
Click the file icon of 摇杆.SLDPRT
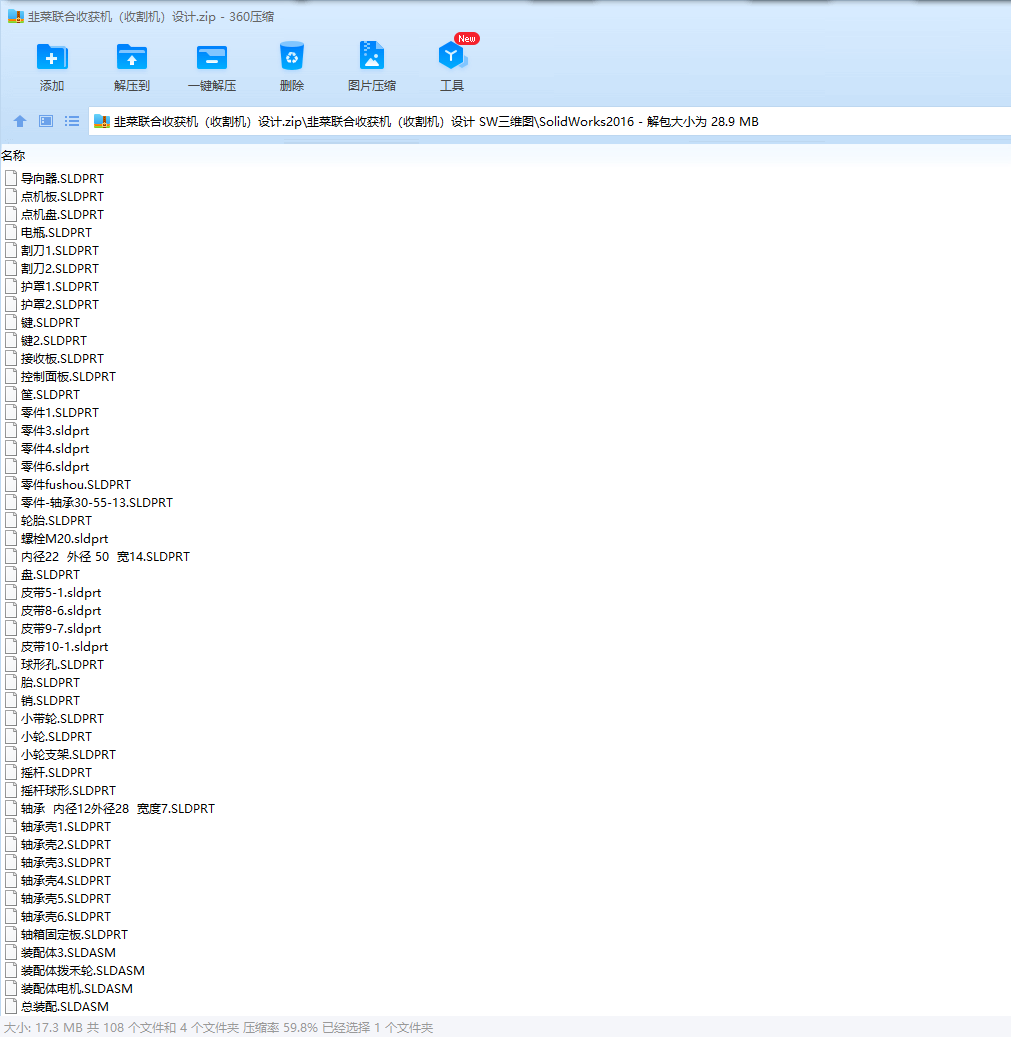11,772
